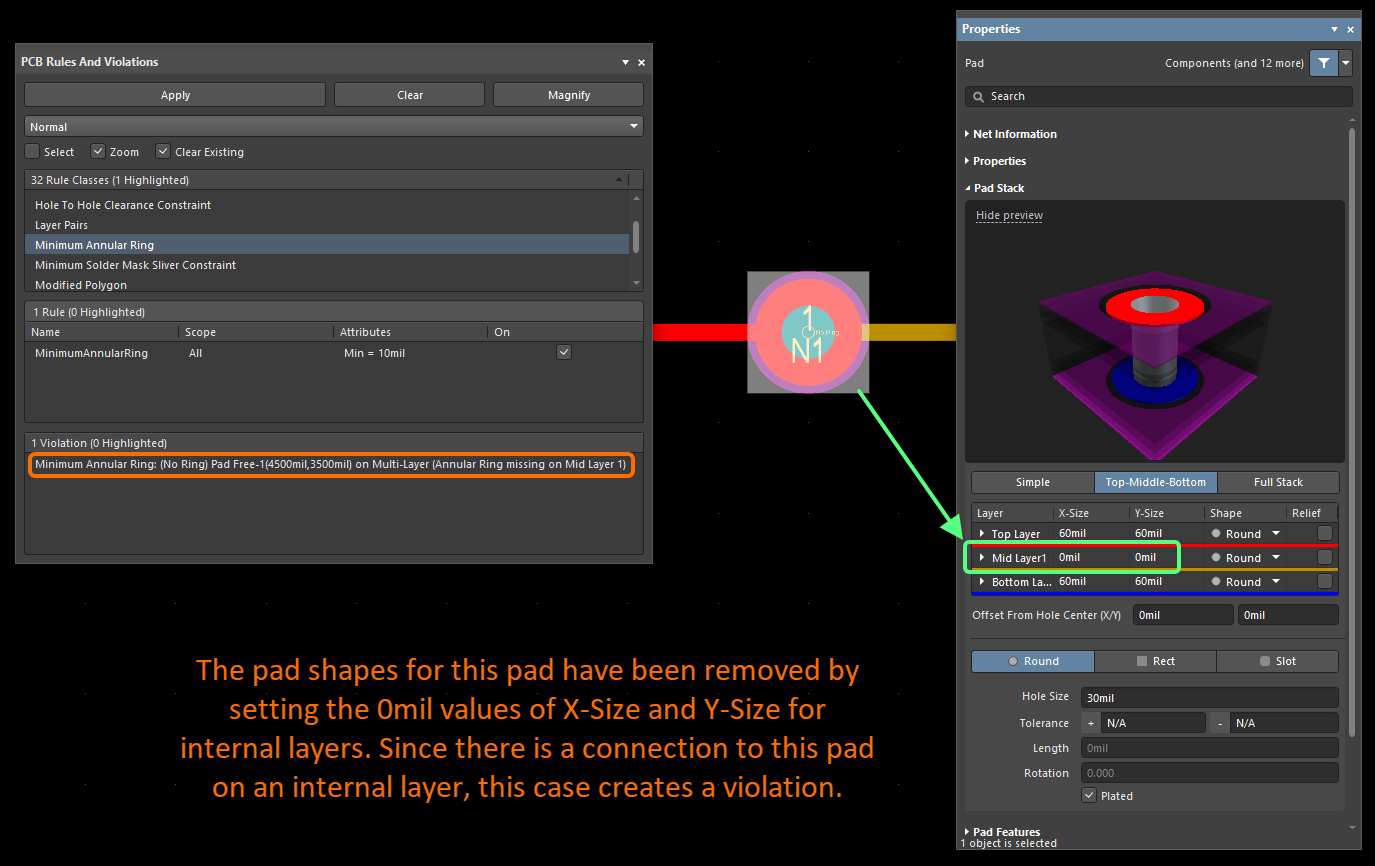This screenshot has height=866, width=1375.
Task: Switch to the Full Stack tab
Action: pos(1277,482)
